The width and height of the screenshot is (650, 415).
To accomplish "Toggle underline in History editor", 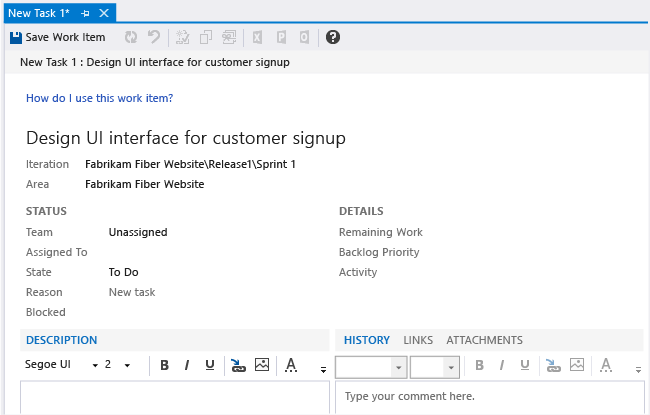I will click(x=525, y=365).
